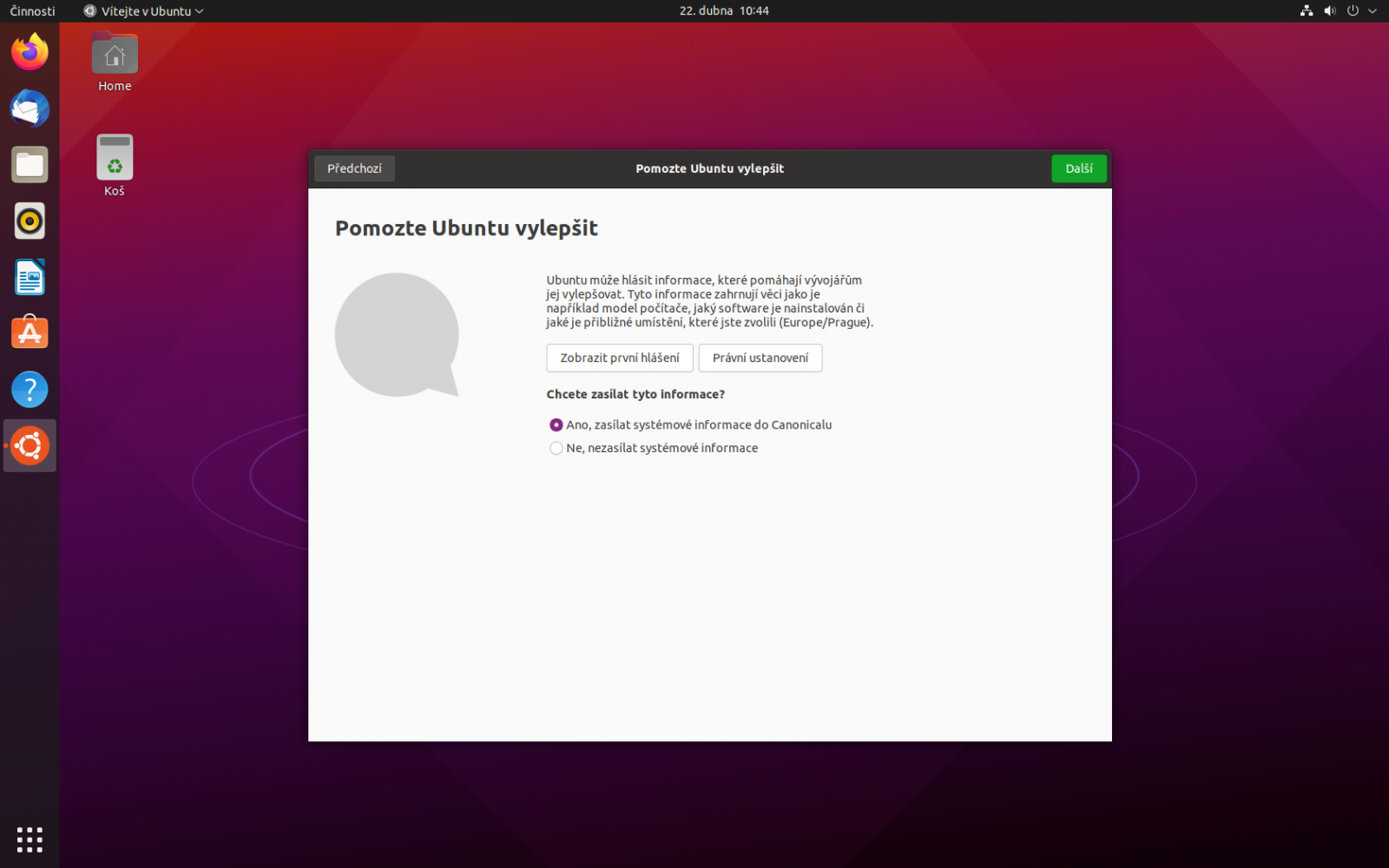This screenshot has height=868, width=1389.
Task: Open Thunderbird mail from the dock
Action: tap(30, 108)
